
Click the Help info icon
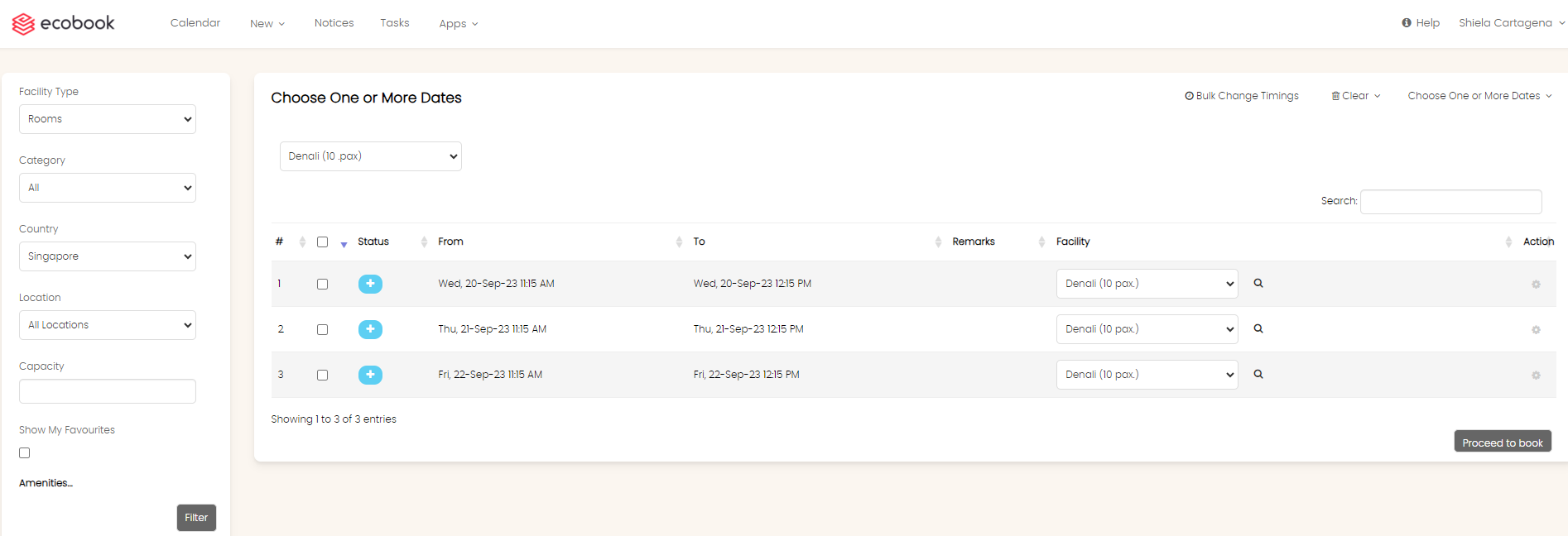[1407, 23]
